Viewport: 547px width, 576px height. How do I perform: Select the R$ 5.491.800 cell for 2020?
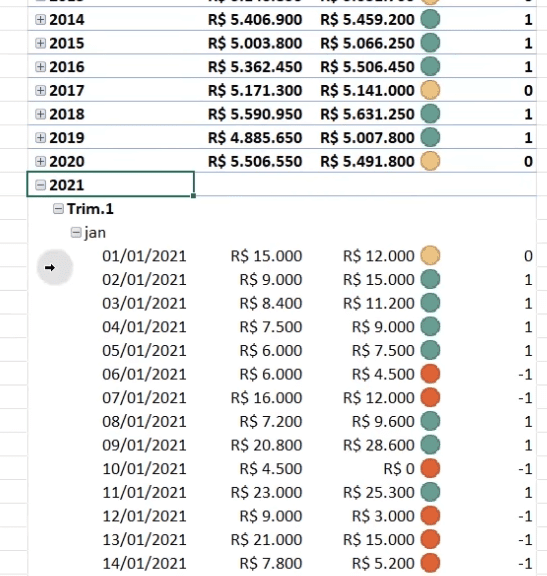click(x=367, y=161)
